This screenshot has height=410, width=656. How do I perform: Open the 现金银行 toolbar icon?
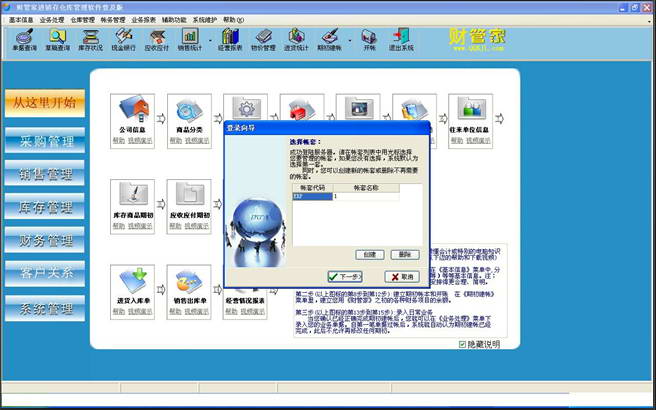pyautogui.click(x=123, y=40)
